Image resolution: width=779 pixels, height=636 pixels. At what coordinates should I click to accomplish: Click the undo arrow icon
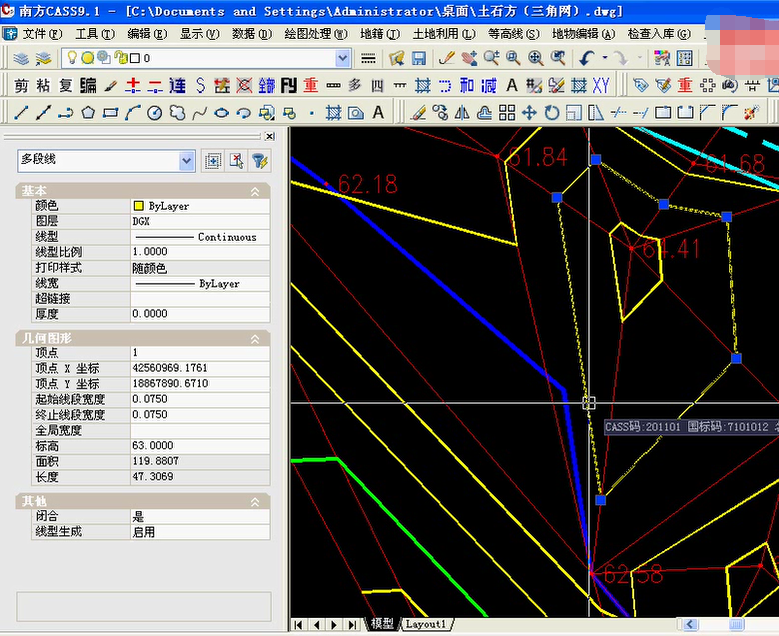[587, 58]
